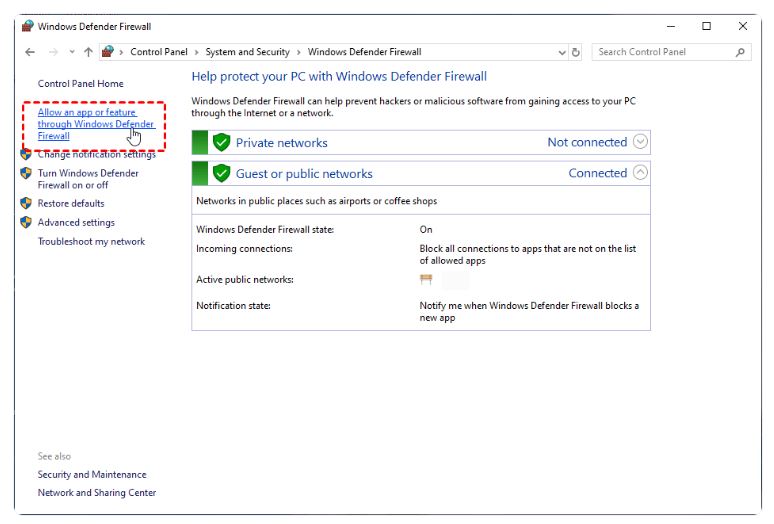Maximize the Windows Defender Firewall window
This screenshot has width=774, height=524.
coord(706,26)
